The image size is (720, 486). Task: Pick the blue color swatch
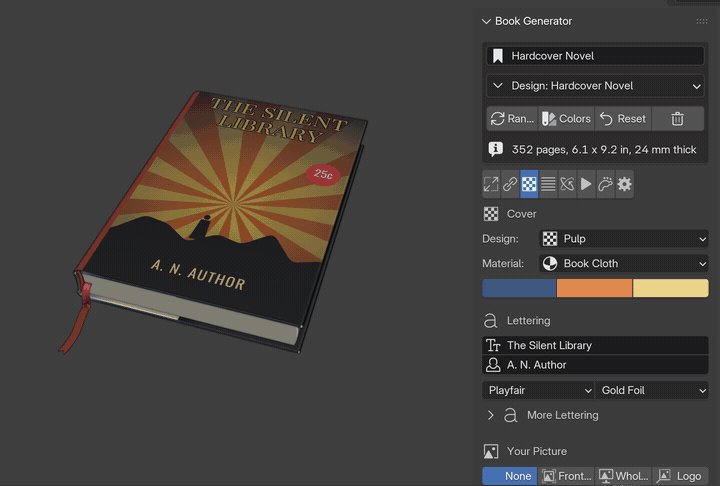click(519, 288)
